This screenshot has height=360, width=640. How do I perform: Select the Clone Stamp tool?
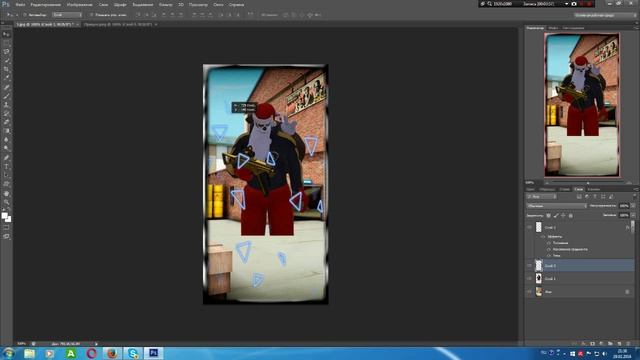click(x=6, y=104)
